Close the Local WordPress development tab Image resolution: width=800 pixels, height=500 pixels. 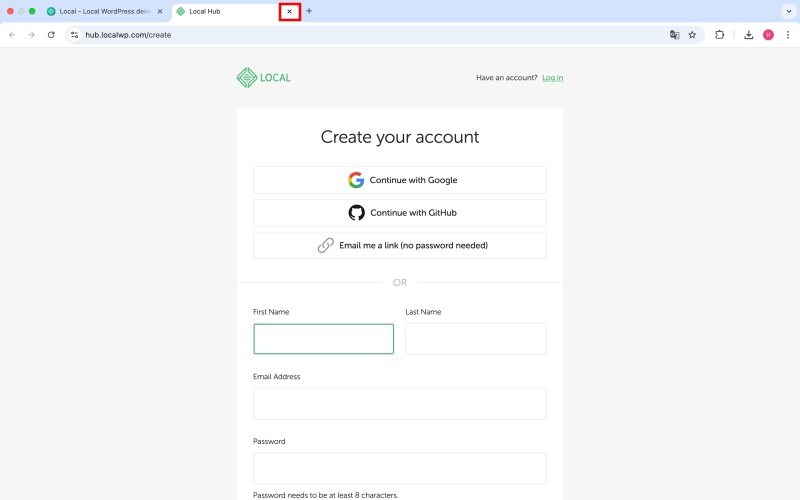point(160,11)
